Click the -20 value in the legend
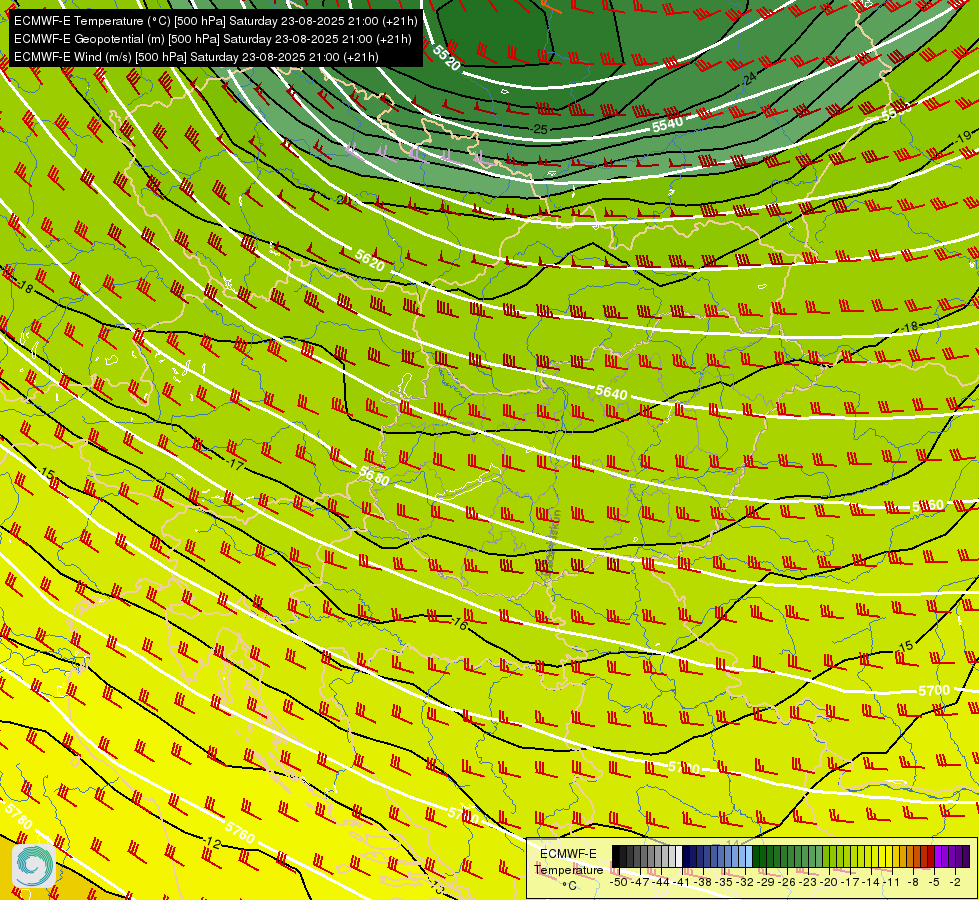Viewport: 979px width, 900px height. (829, 883)
